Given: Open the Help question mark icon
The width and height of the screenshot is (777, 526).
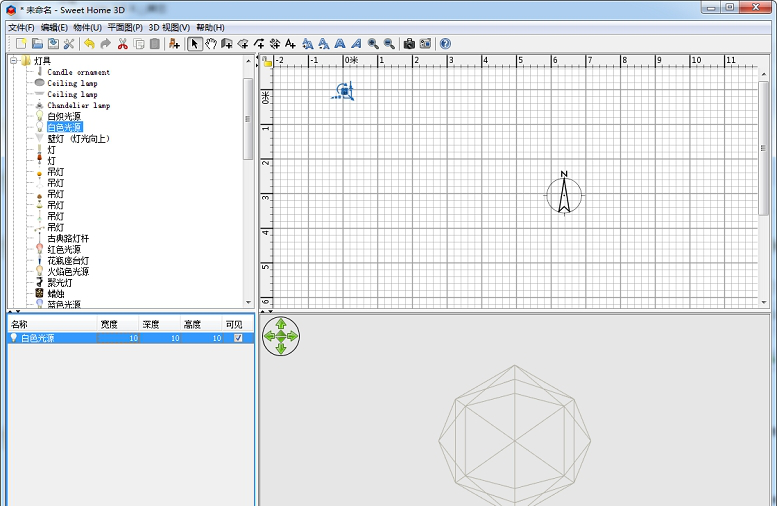Looking at the screenshot, I should (x=445, y=44).
